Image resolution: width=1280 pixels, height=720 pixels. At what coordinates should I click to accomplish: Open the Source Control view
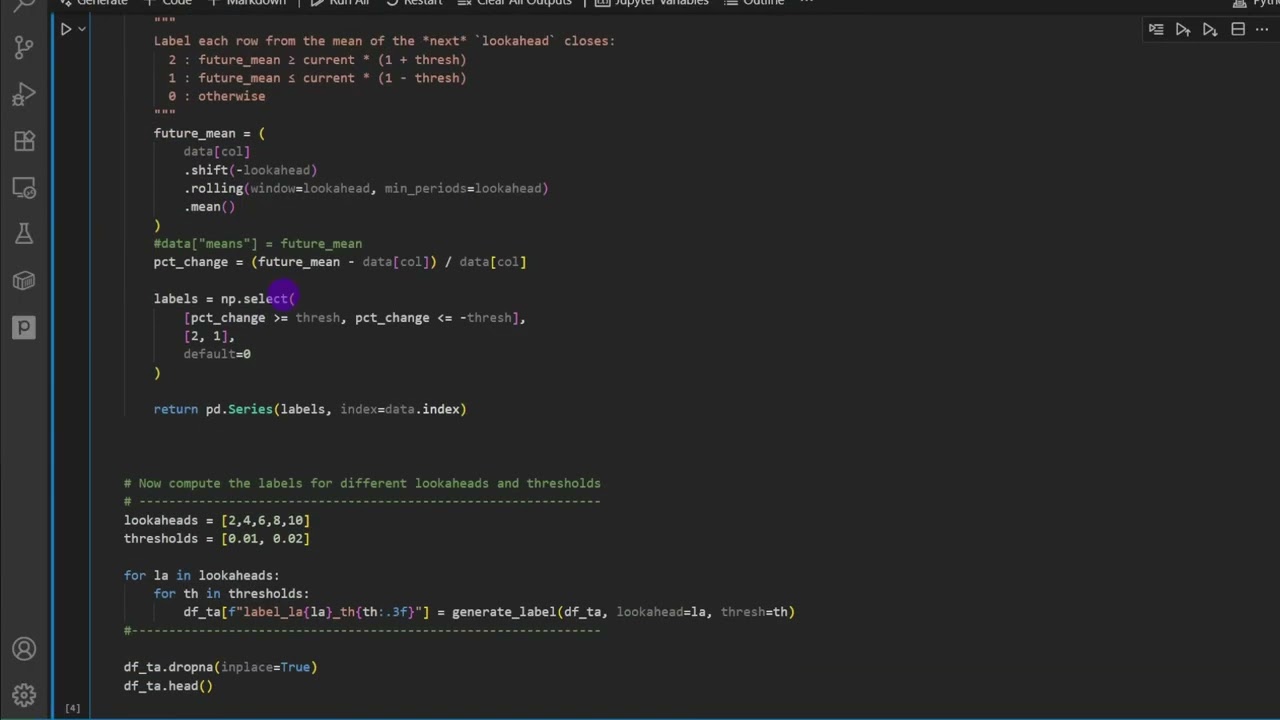[24, 47]
